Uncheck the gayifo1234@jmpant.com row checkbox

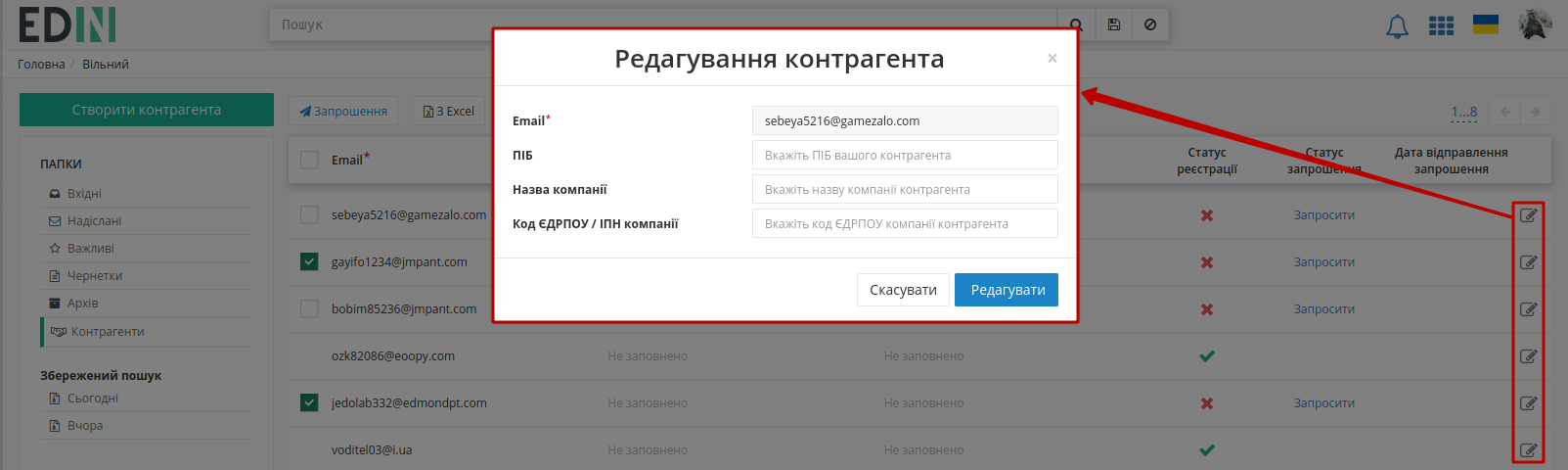point(309,261)
